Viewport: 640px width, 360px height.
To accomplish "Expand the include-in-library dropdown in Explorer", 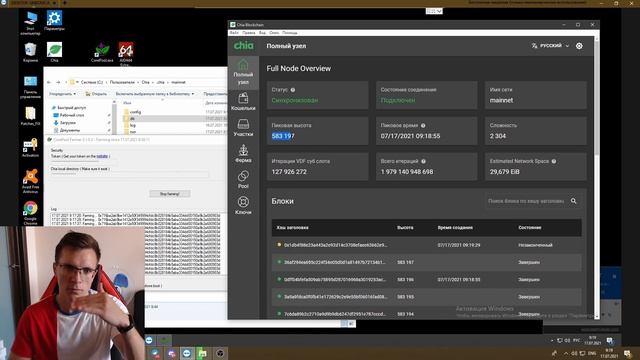I will (x=155, y=94).
